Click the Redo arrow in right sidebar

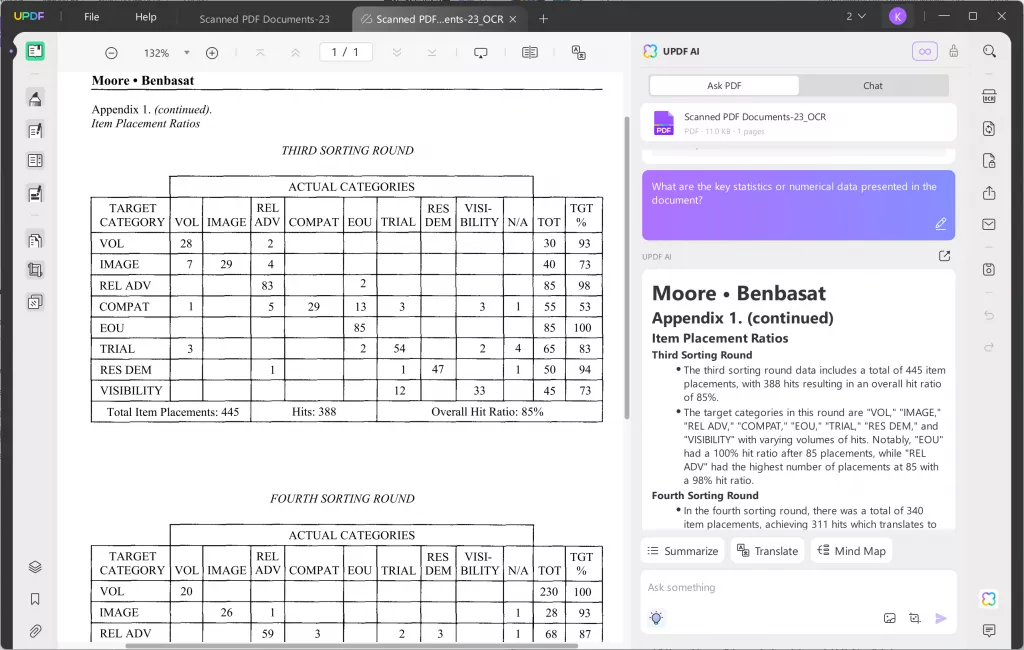point(989,347)
